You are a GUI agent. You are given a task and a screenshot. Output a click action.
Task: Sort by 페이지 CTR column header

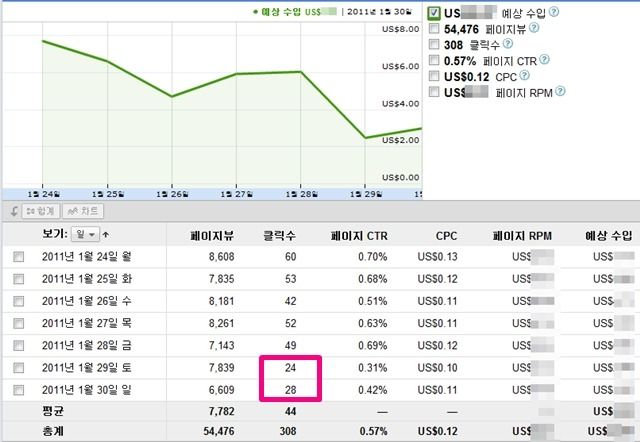point(359,236)
